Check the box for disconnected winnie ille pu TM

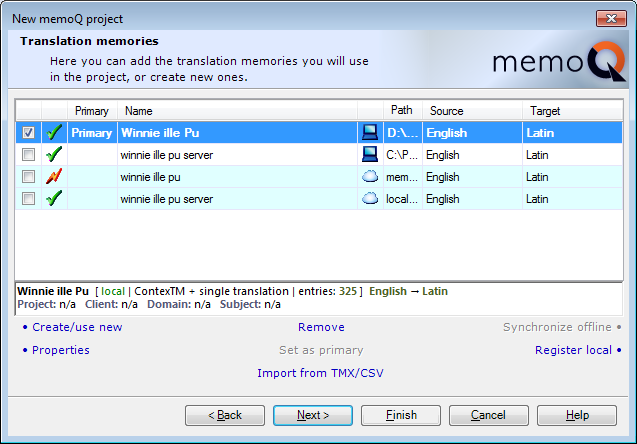pyautogui.click(x=28, y=176)
